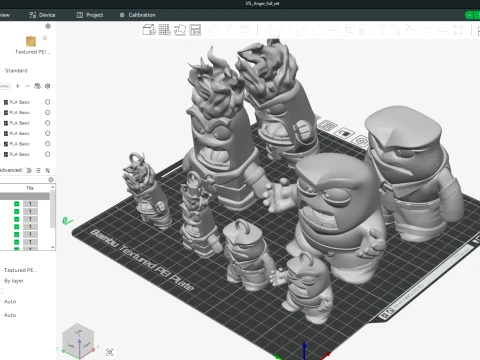Uncheck the sixth object's printable checkbox
Image resolution: width=480 pixels, height=360 pixels.
[17, 242]
